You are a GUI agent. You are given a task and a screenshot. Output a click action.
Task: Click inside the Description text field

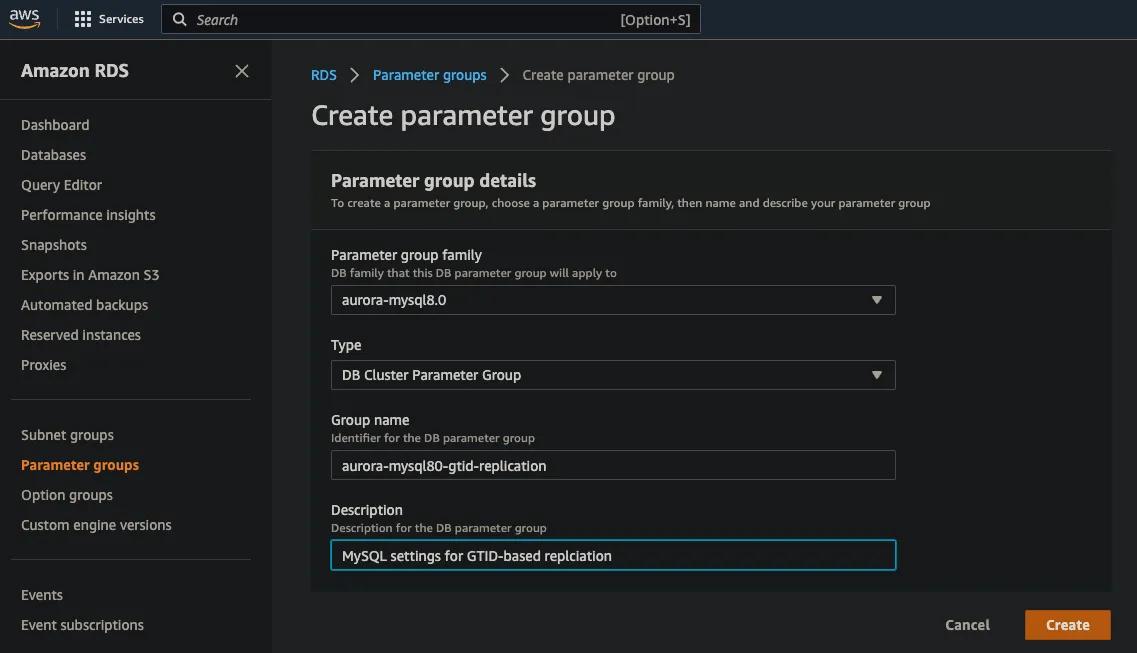(x=613, y=555)
